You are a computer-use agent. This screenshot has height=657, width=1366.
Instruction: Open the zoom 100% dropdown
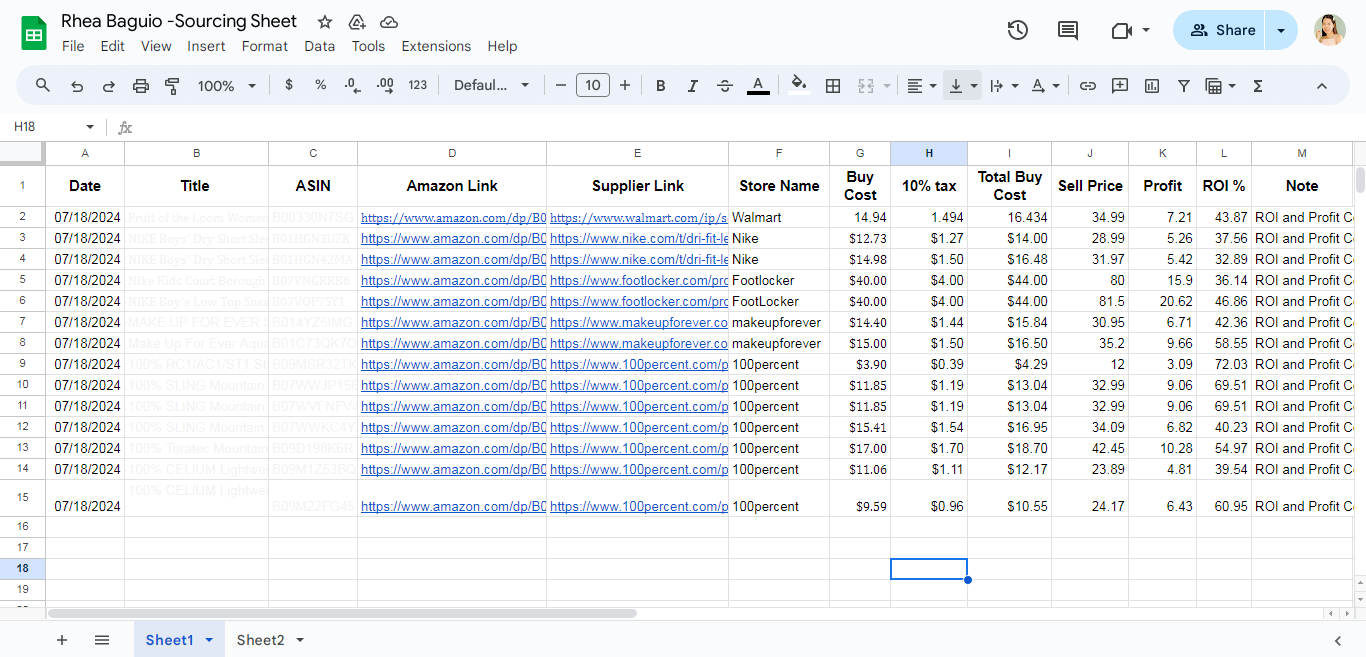click(x=227, y=86)
